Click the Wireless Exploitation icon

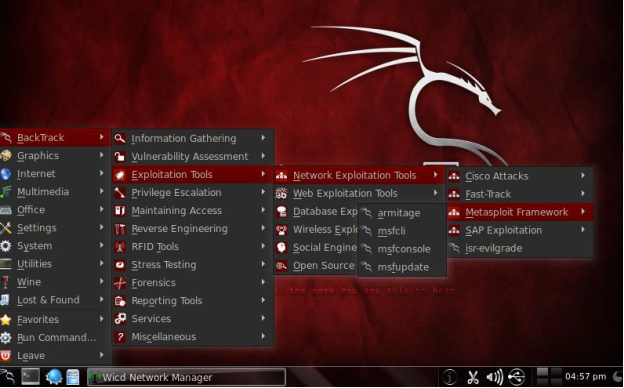tap(281, 230)
